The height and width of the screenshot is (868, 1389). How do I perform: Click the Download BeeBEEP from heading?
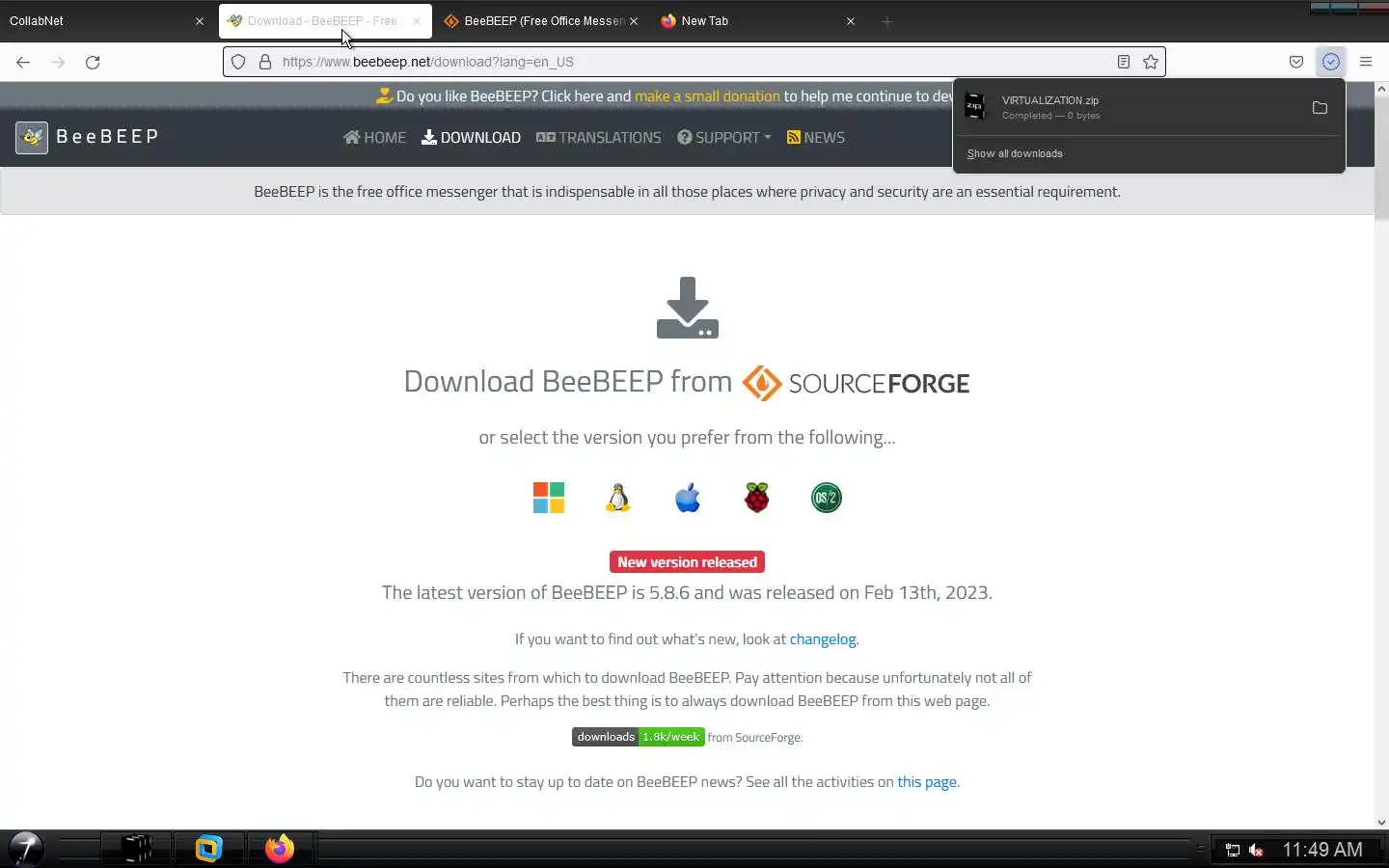[x=568, y=381]
